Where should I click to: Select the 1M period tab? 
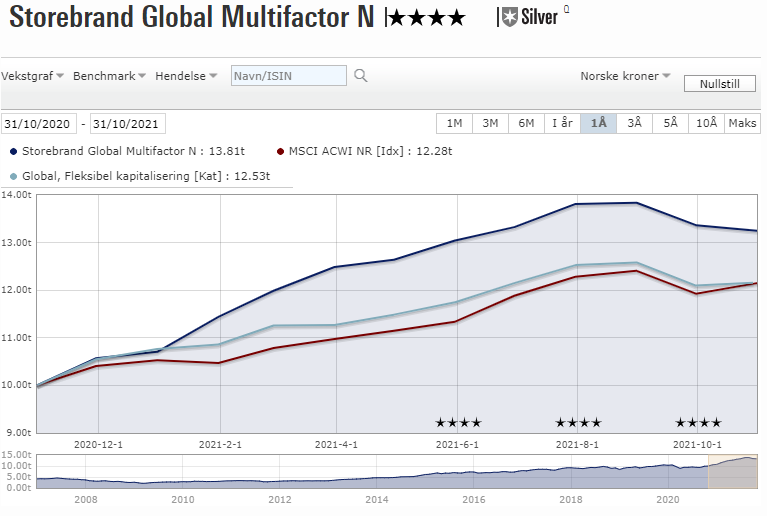coord(454,123)
